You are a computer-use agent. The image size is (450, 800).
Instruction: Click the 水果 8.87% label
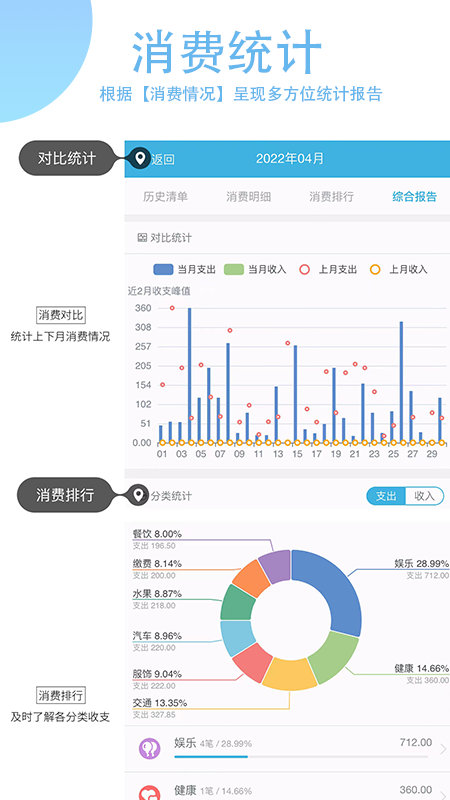pos(157,594)
